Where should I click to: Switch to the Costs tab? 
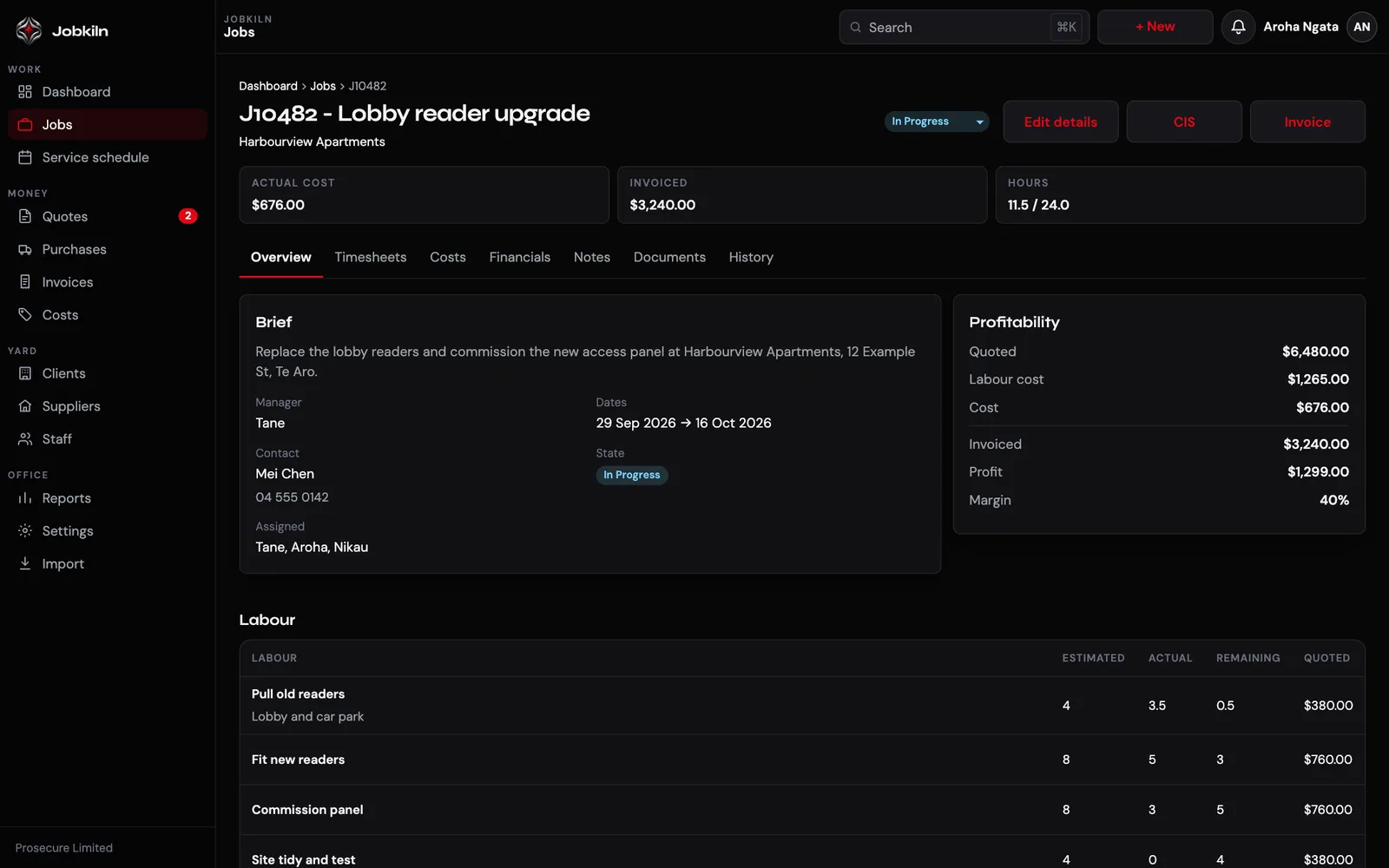click(x=448, y=258)
